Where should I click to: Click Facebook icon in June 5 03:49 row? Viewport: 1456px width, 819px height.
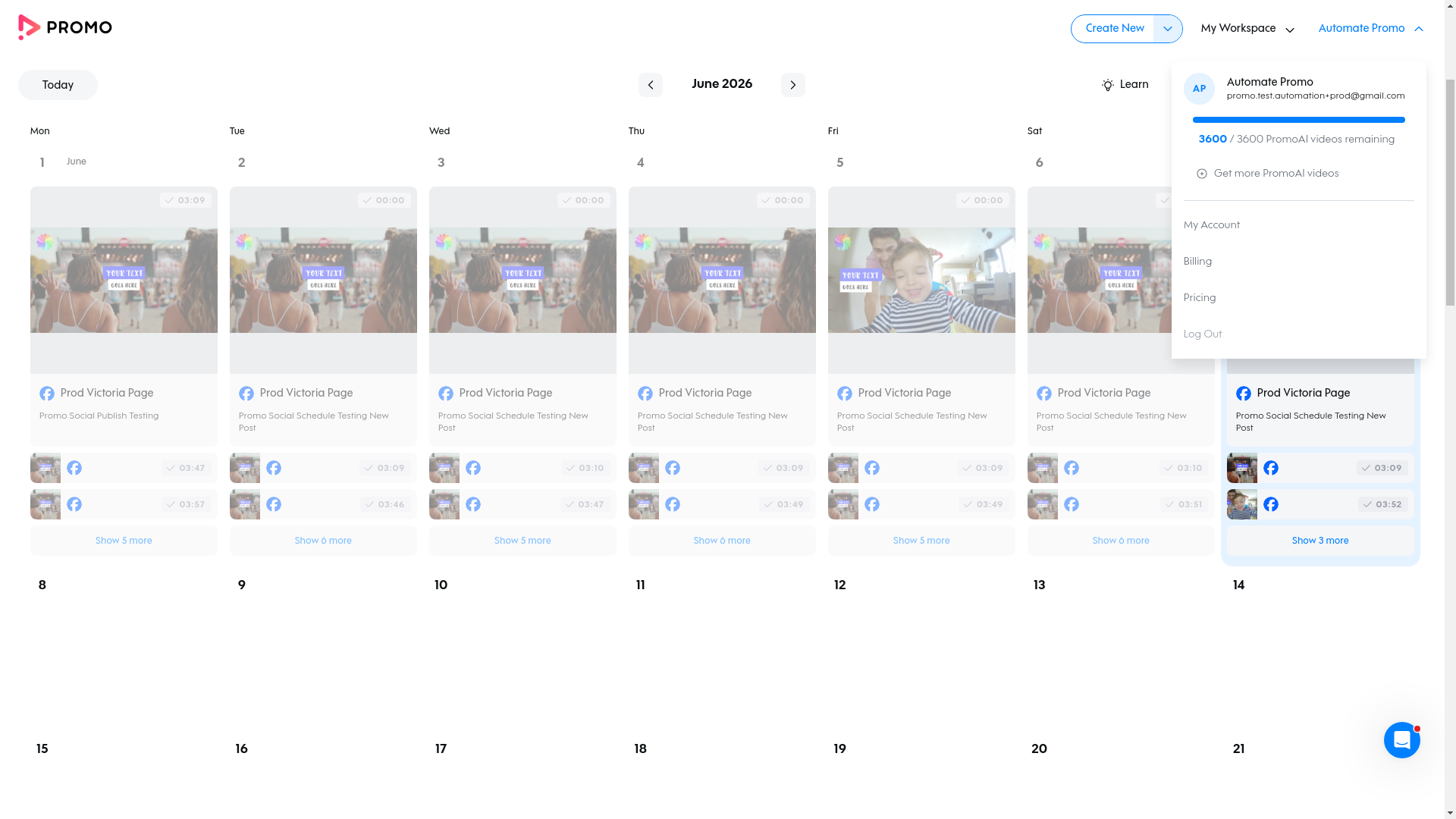click(872, 504)
